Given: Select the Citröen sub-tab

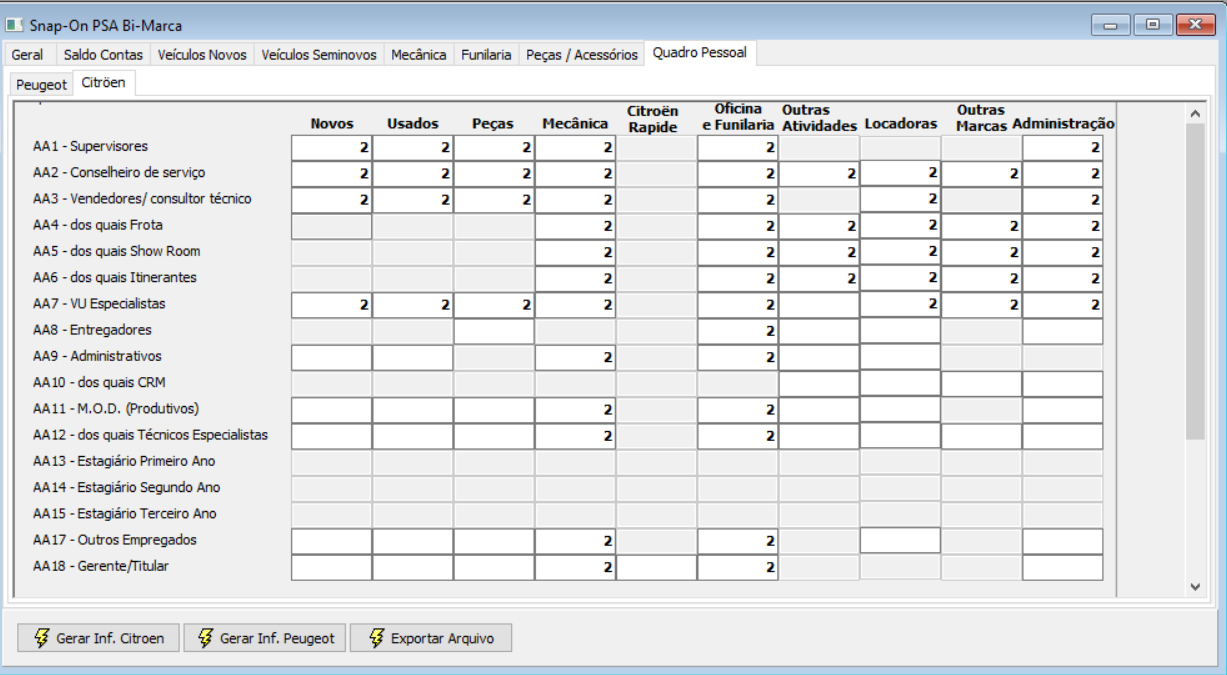Looking at the screenshot, I should coord(104,83).
